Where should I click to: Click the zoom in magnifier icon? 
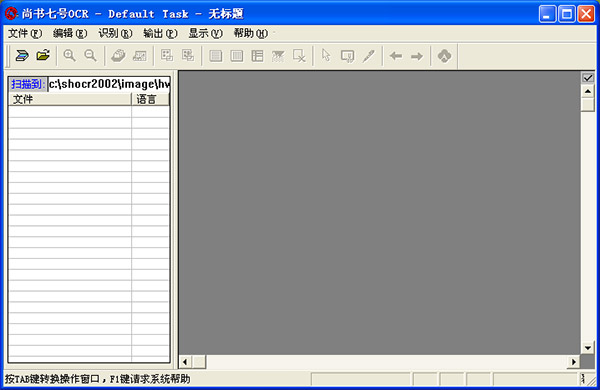[70, 56]
